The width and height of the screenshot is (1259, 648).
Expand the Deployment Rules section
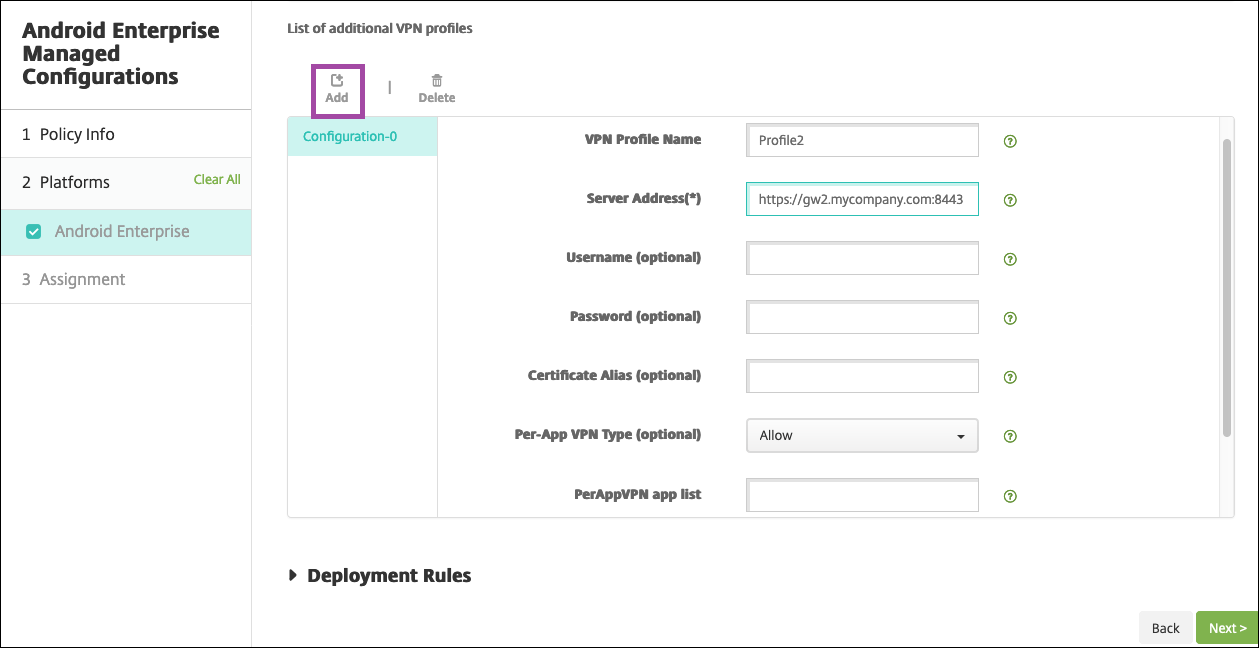[293, 575]
